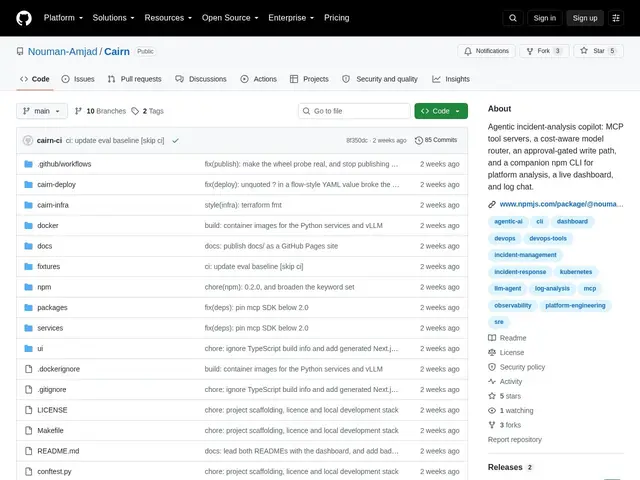Click the file icon for LICENSE

point(28,410)
